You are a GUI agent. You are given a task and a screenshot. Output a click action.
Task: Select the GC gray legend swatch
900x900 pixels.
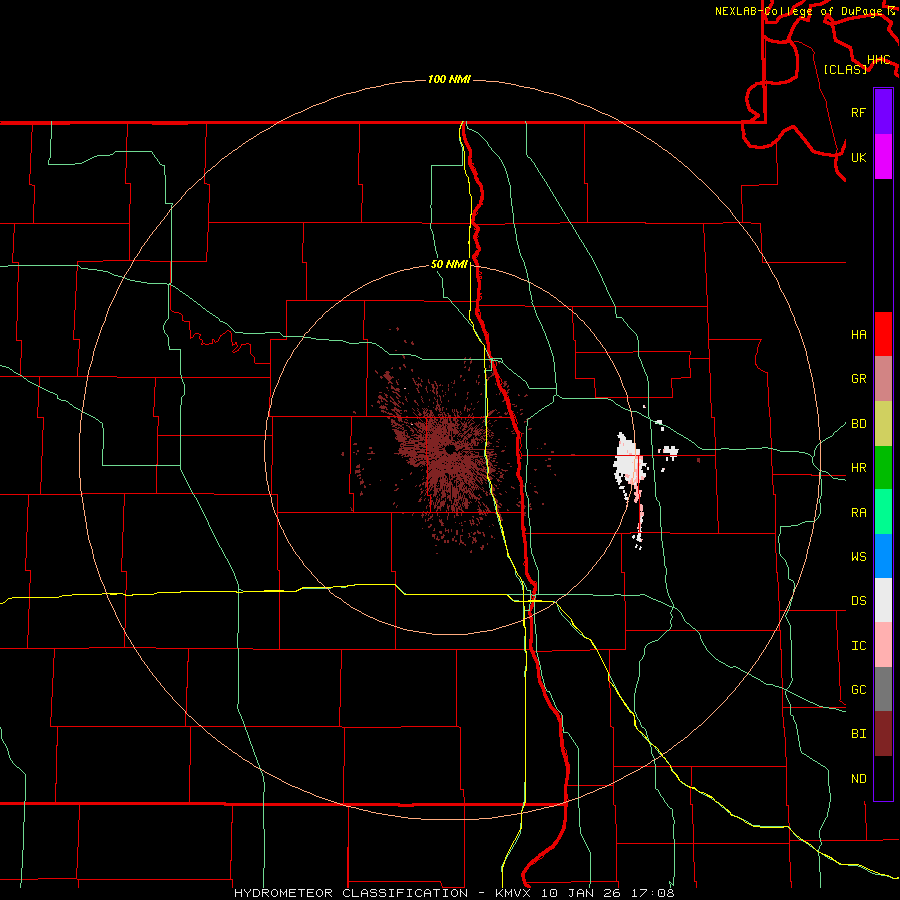tap(883, 689)
